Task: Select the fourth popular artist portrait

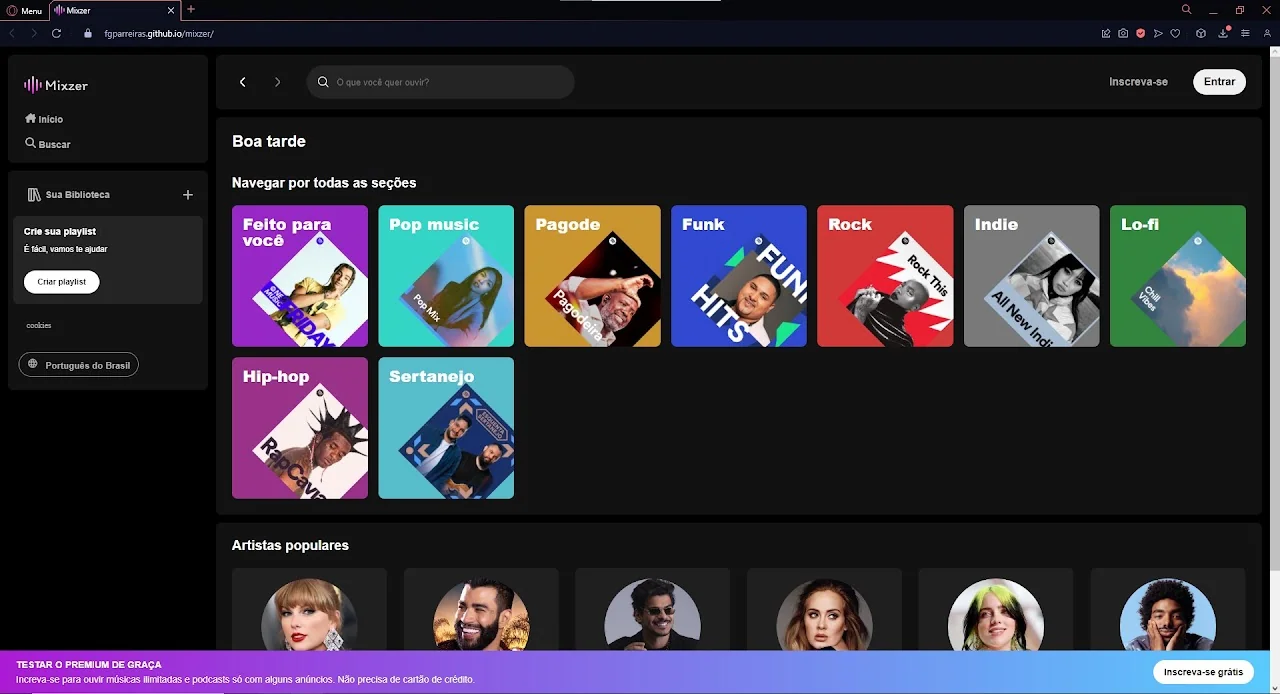Action: (x=824, y=615)
